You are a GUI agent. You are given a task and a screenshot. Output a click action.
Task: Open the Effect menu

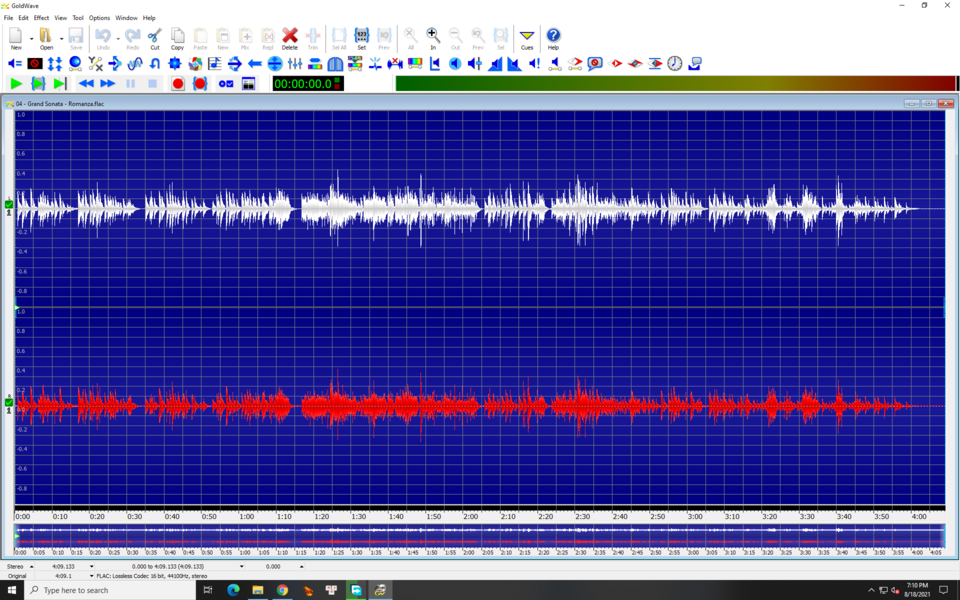tap(41, 18)
